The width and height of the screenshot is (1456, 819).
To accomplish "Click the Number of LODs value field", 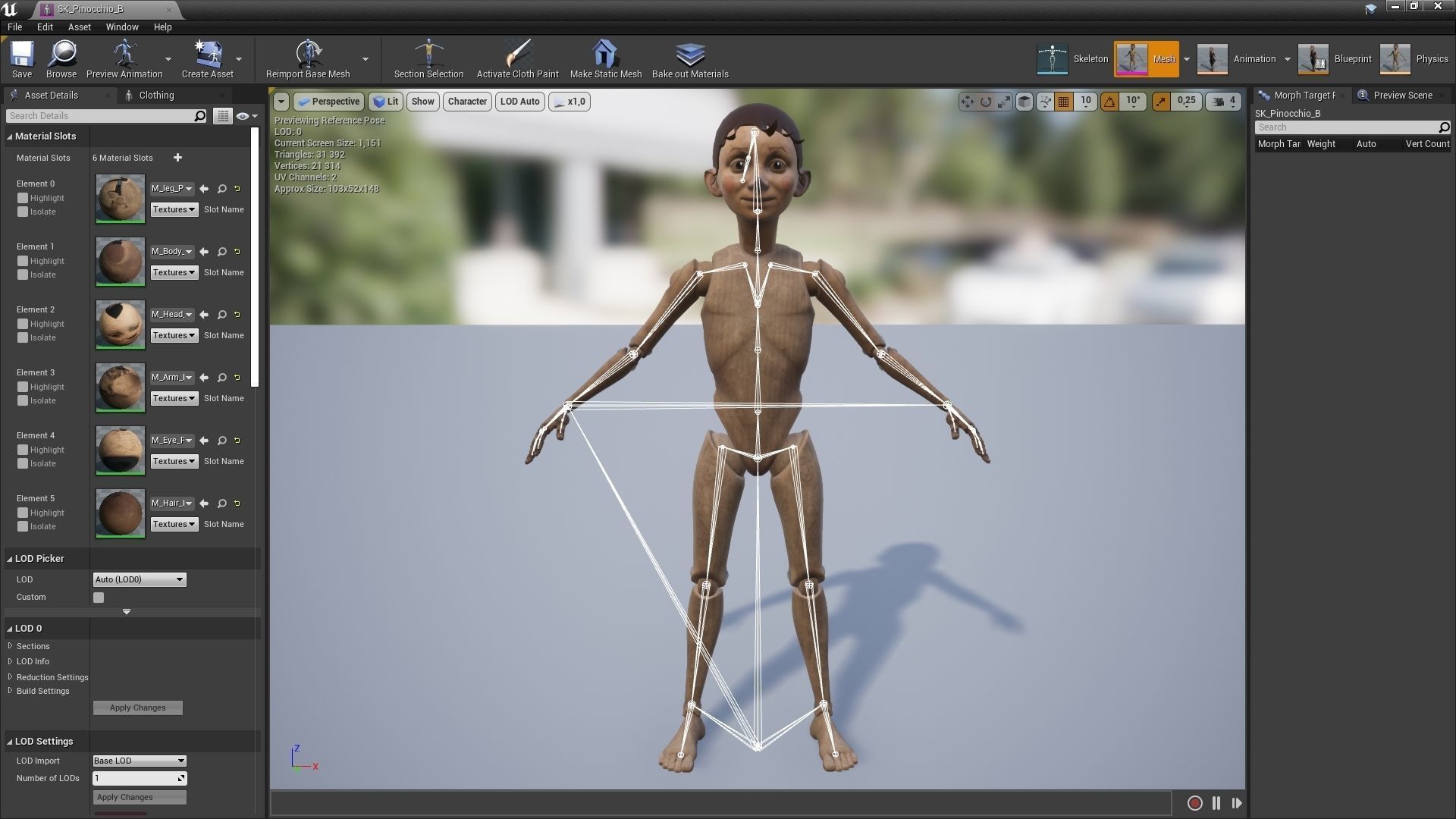I will pyautogui.click(x=140, y=778).
